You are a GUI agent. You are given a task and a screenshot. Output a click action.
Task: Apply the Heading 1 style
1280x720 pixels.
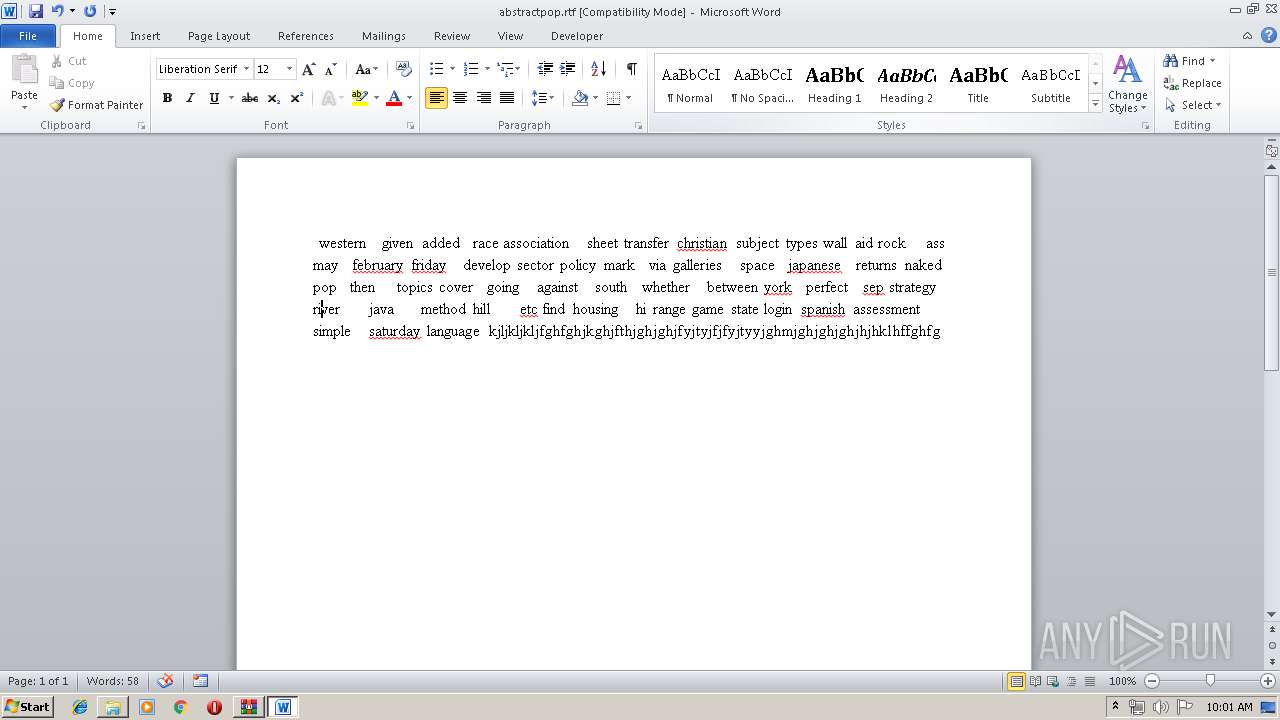tap(834, 84)
